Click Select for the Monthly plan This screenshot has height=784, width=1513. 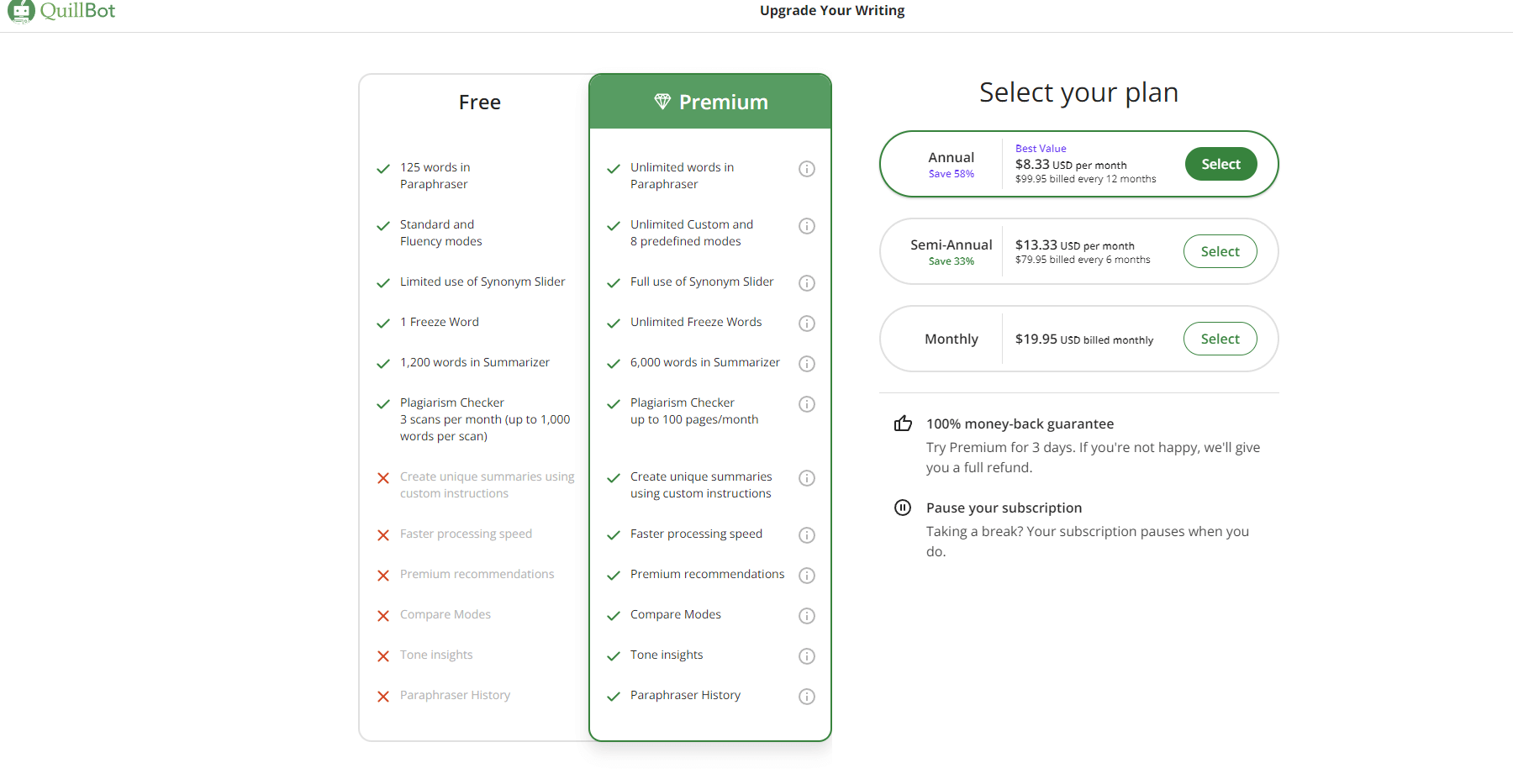point(1220,339)
